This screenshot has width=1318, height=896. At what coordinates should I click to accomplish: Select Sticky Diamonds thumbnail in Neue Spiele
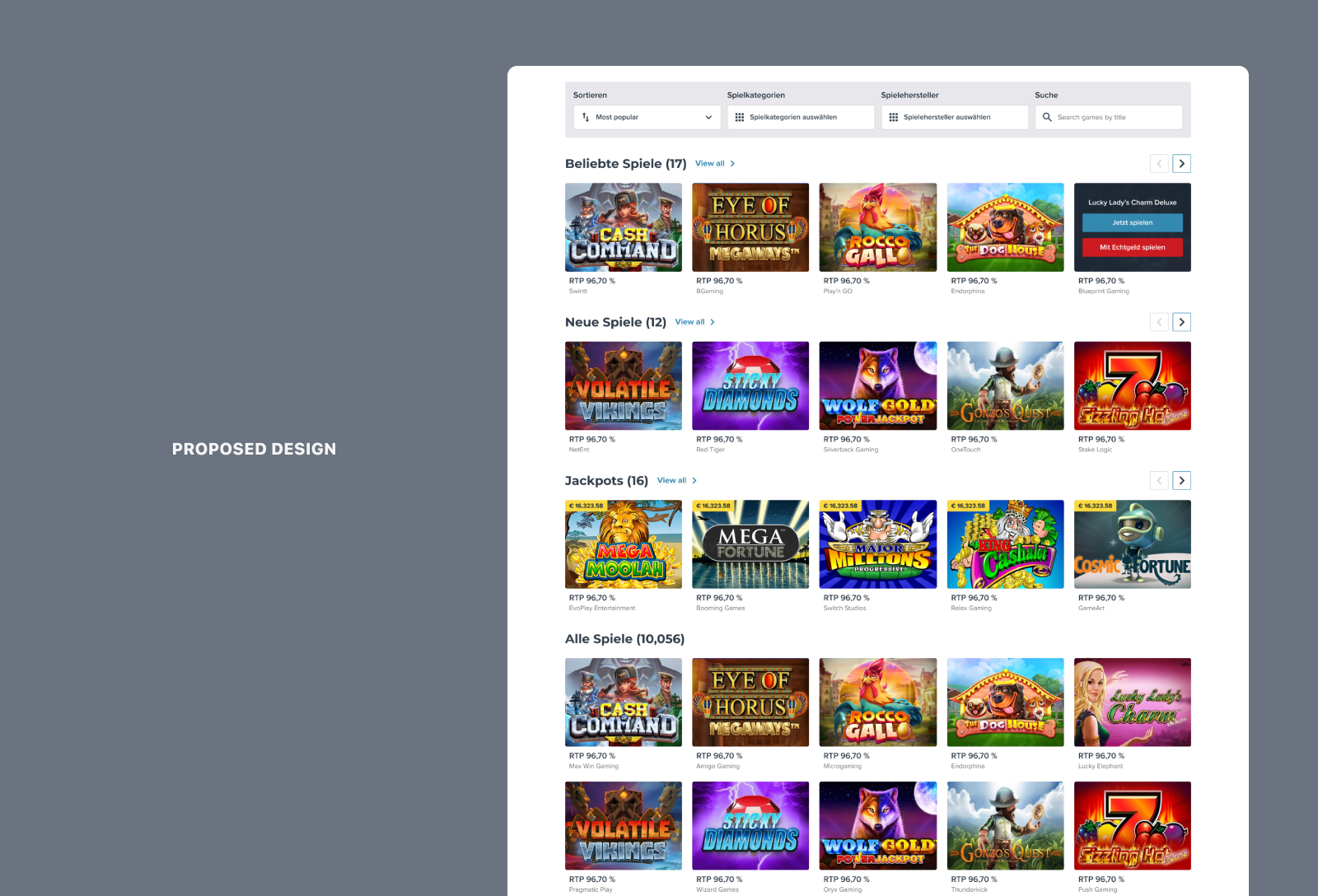(x=750, y=385)
